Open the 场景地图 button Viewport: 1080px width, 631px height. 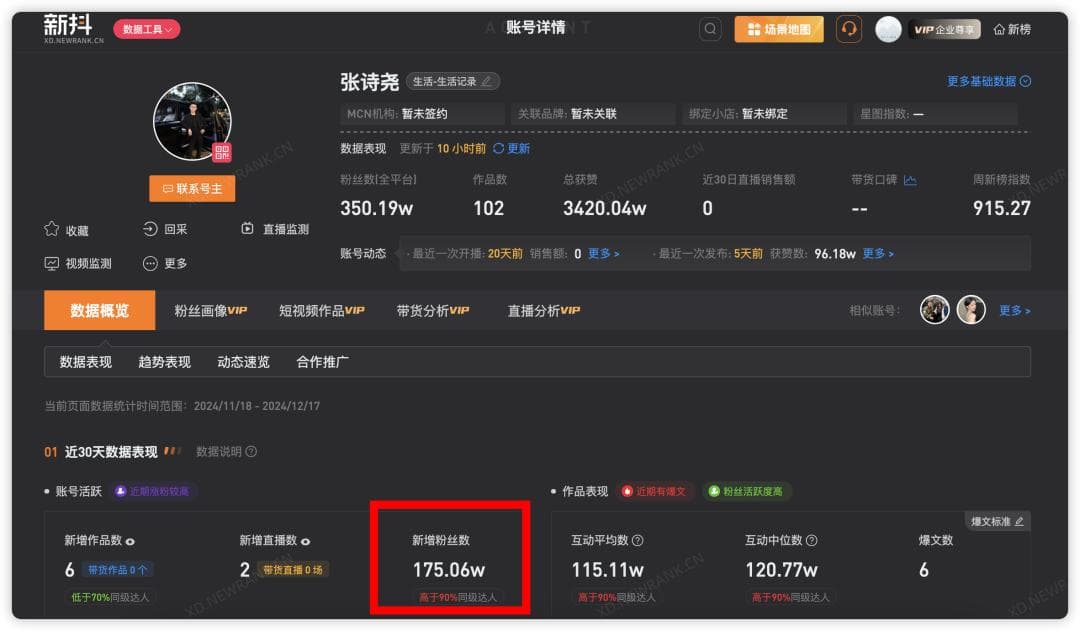pos(779,29)
